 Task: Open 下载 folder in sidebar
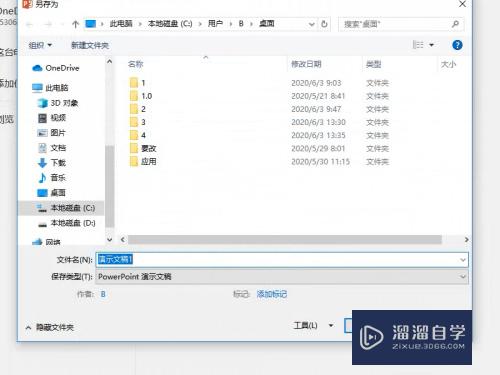coord(52,163)
